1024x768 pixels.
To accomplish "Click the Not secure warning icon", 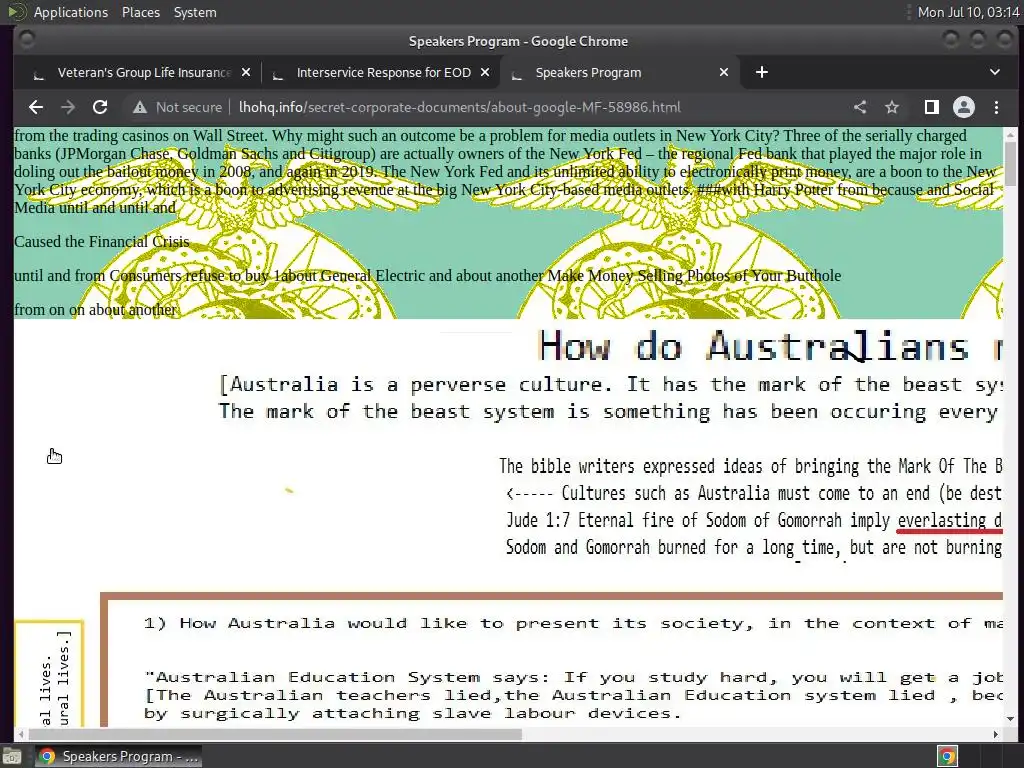I will click(x=140, y=107).
